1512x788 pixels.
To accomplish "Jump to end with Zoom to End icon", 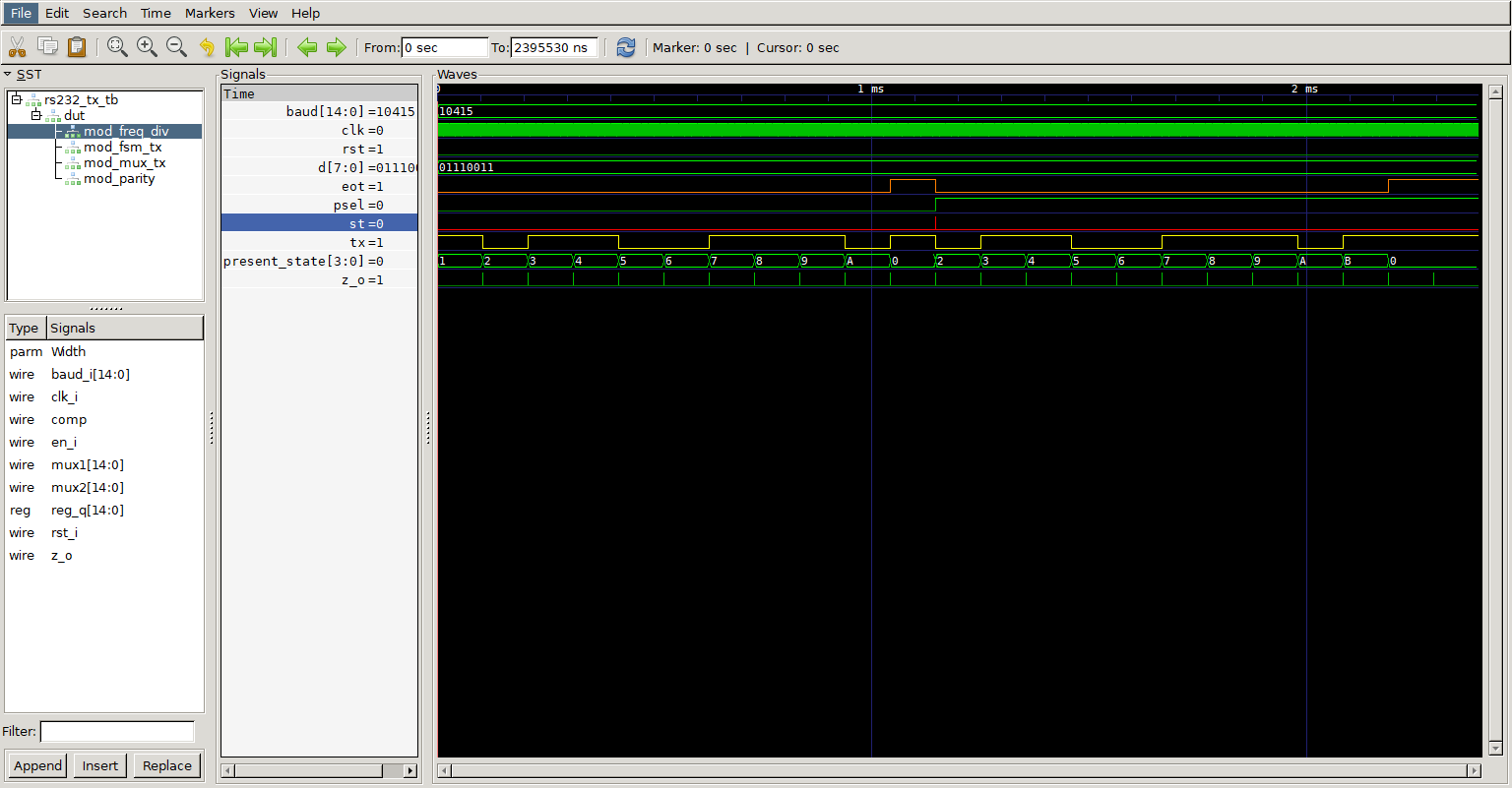I will click(266, 46).
